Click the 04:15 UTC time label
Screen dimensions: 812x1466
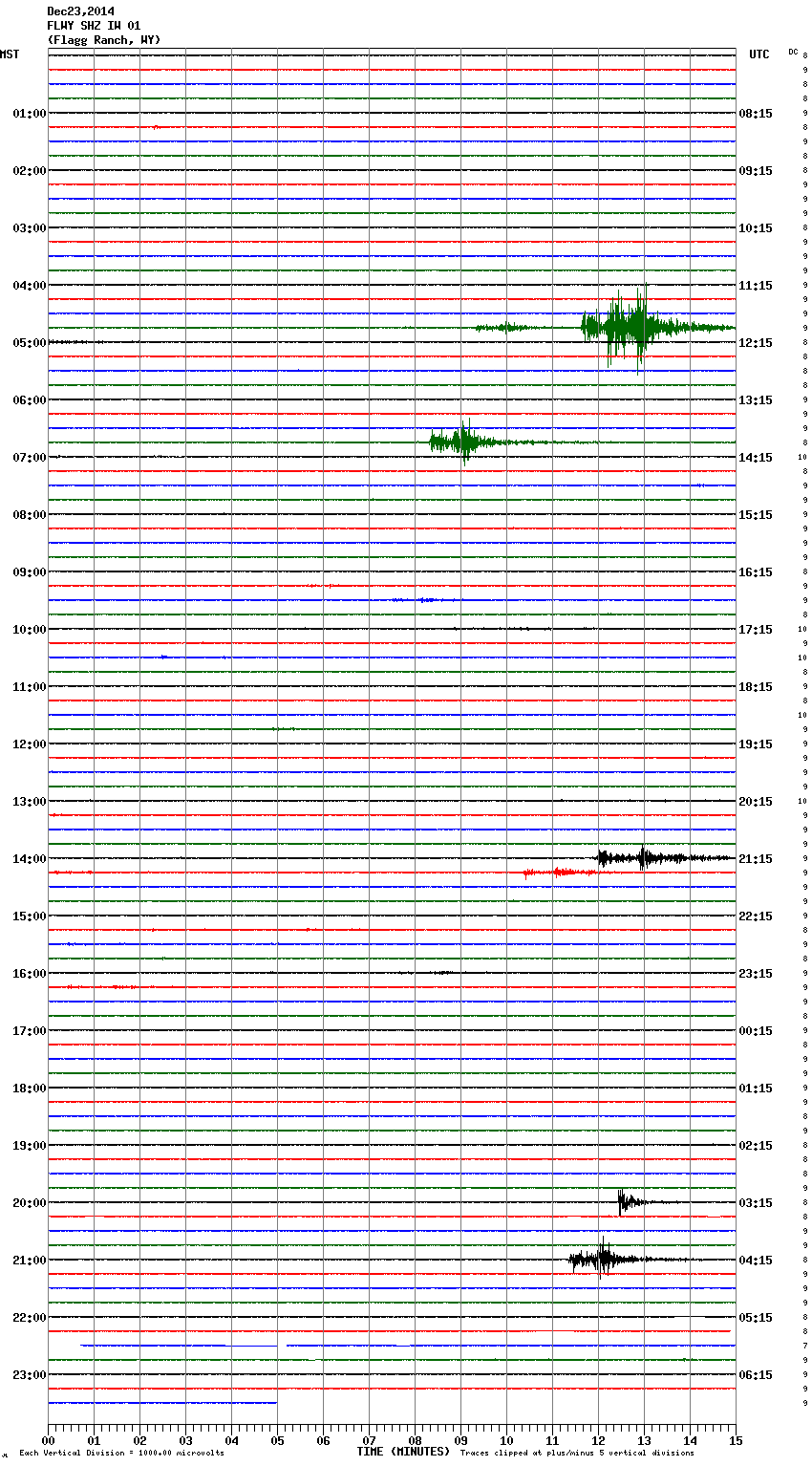[x=756, y=1261]
